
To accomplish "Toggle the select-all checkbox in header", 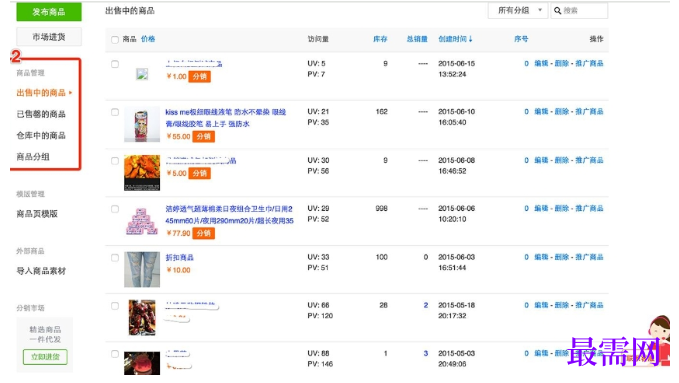I will tap(115, 39).
